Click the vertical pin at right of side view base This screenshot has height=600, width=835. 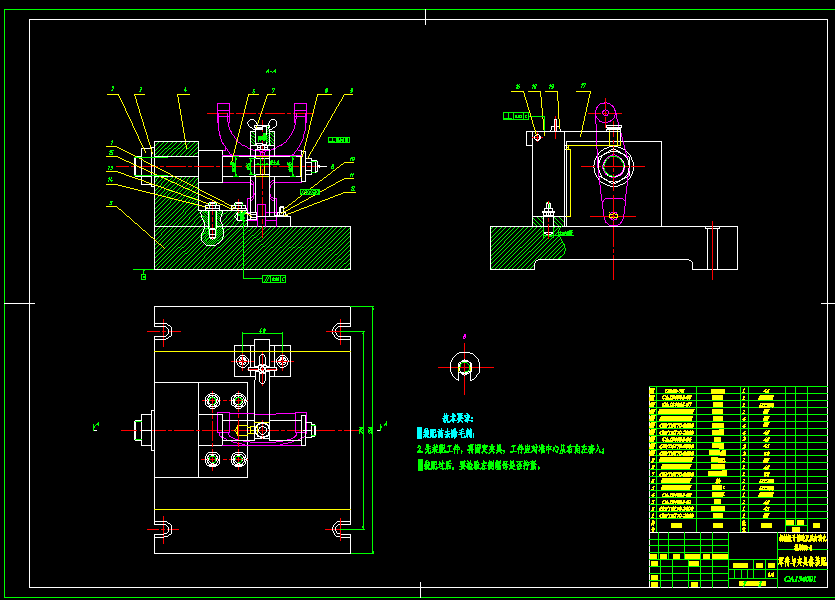point(713,248)
